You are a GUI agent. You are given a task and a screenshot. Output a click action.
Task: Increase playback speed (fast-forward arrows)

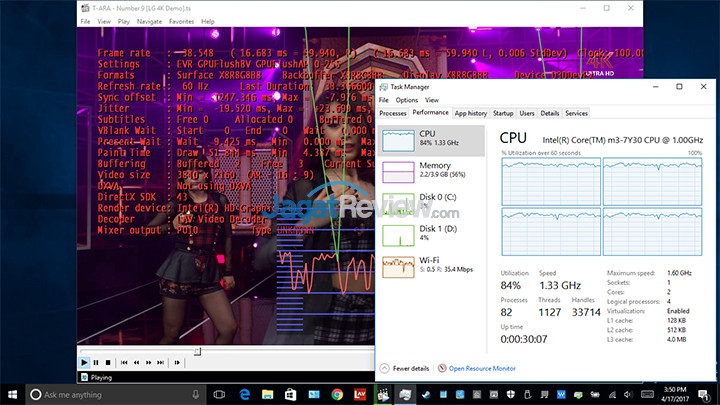(x=148, y=363)
